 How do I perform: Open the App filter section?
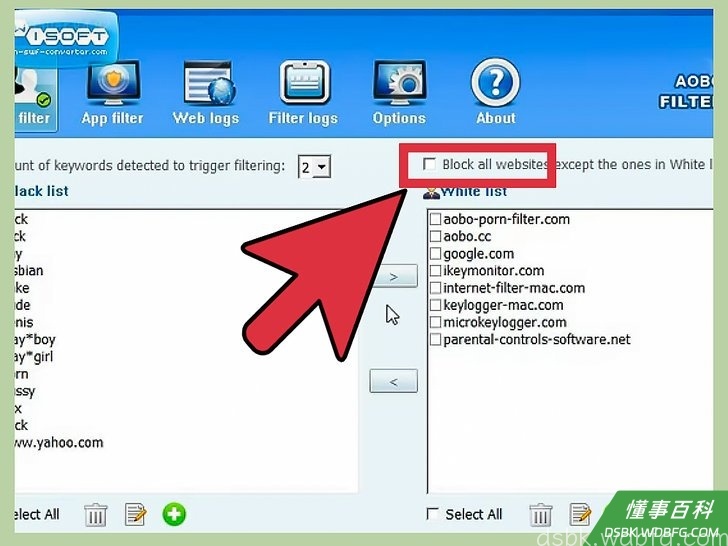[113, 93]
